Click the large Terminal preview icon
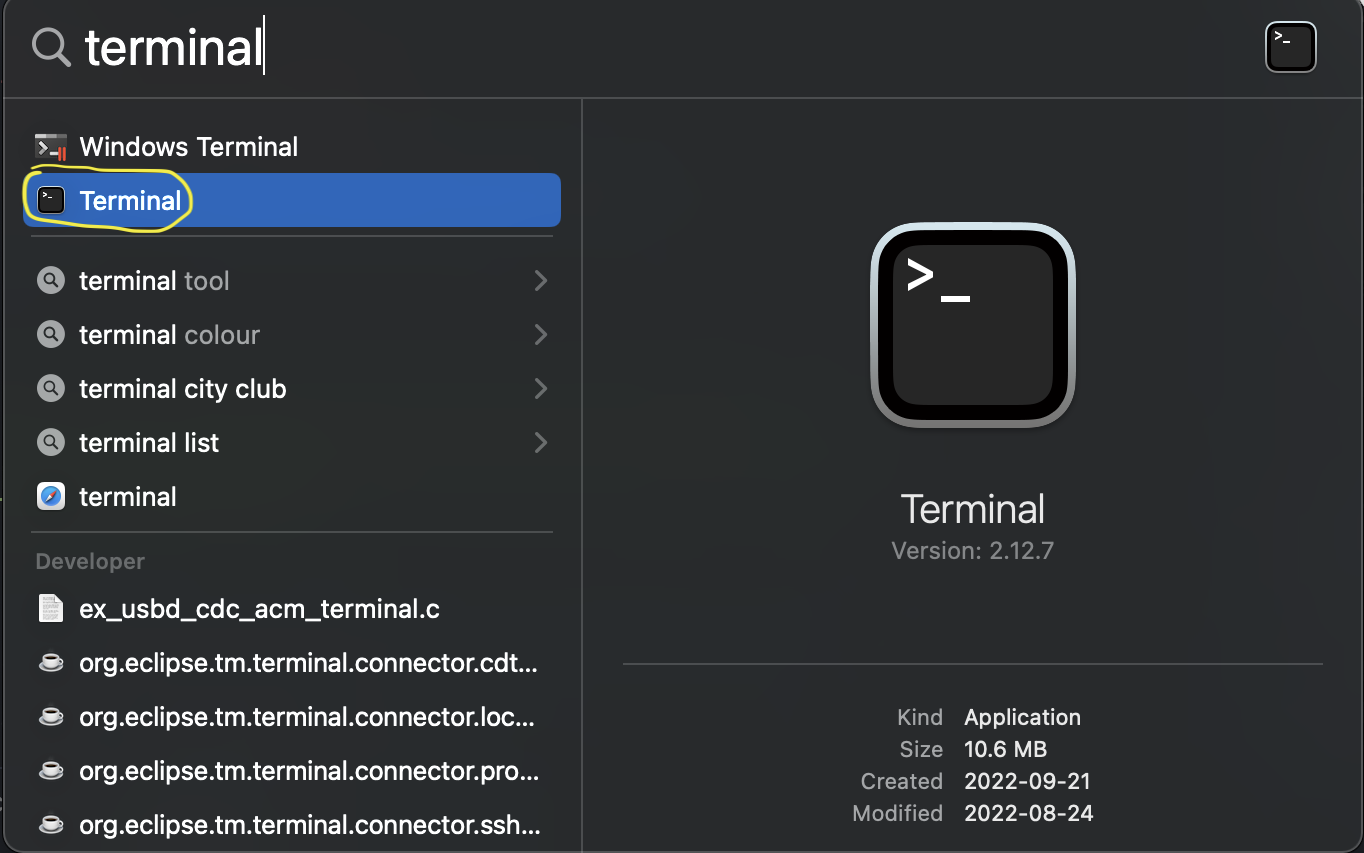The image size is (1364, 853). click(973, 325)
